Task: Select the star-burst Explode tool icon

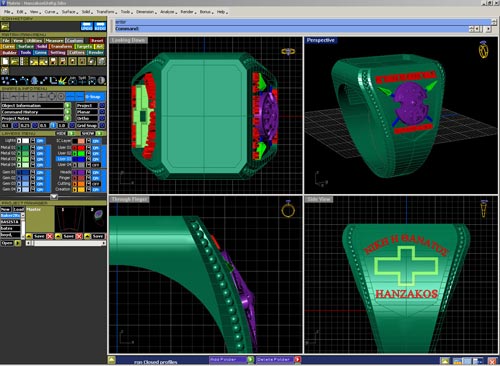Action: (63, 81)
